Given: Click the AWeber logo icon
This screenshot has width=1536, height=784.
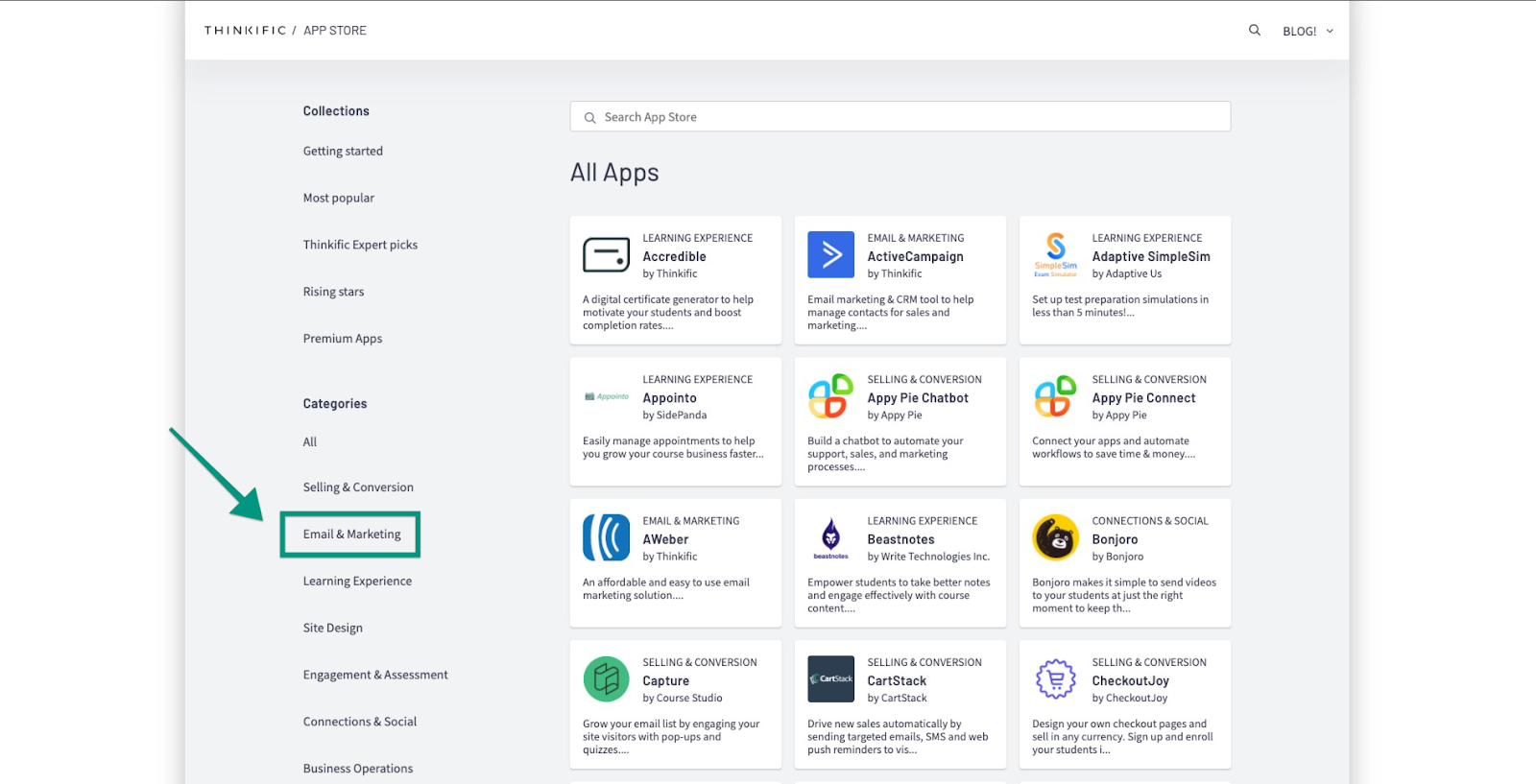Looking at the screenshot, I should 606,537.
